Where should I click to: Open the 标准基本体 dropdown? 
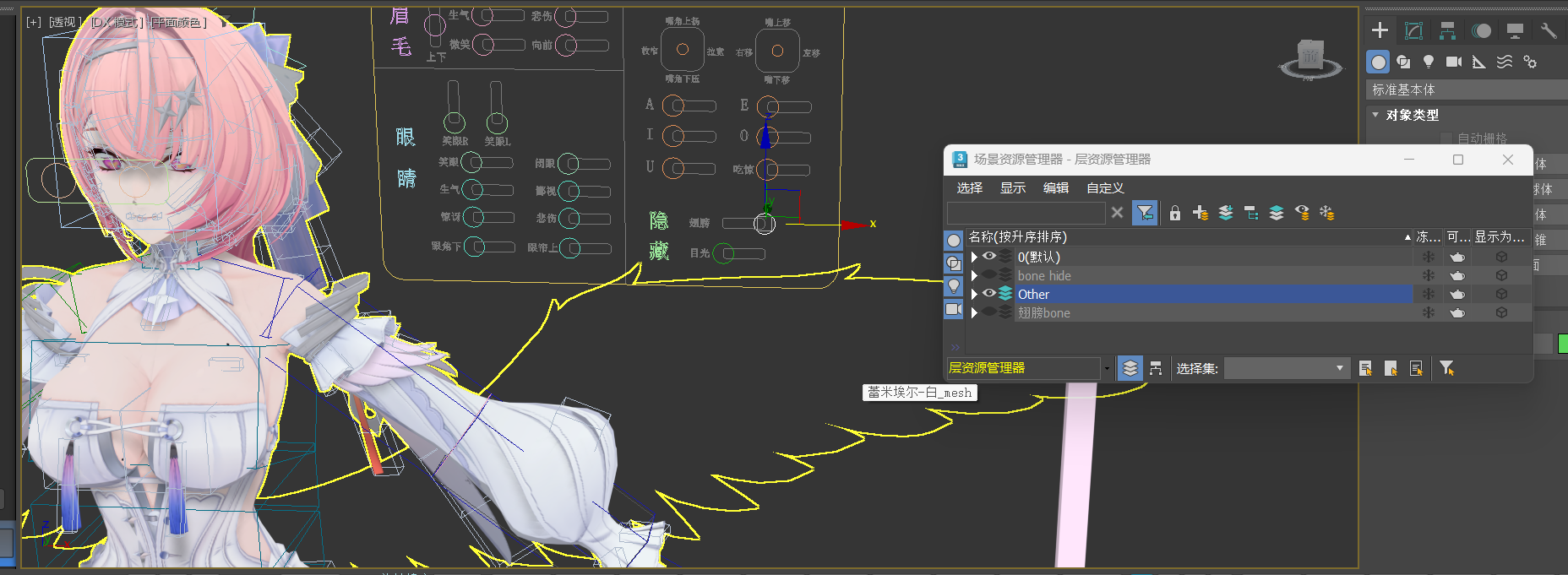click(1467, 90)
